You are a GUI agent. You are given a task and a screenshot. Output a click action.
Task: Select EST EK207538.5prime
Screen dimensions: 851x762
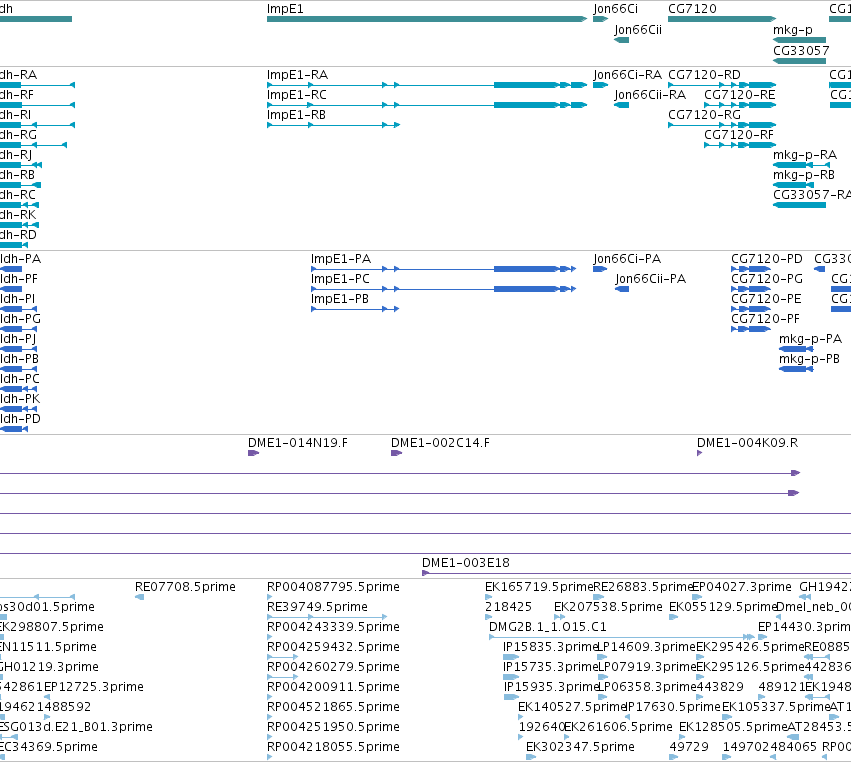click(x=608, y=606)
